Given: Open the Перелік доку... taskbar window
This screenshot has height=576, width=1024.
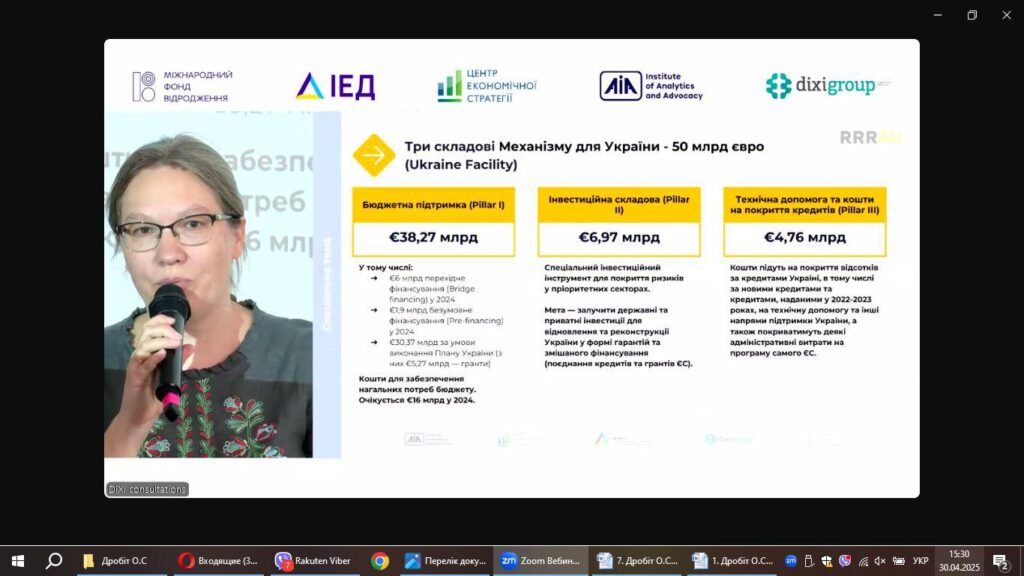Looking at the screenshot, I should [445, 561].
